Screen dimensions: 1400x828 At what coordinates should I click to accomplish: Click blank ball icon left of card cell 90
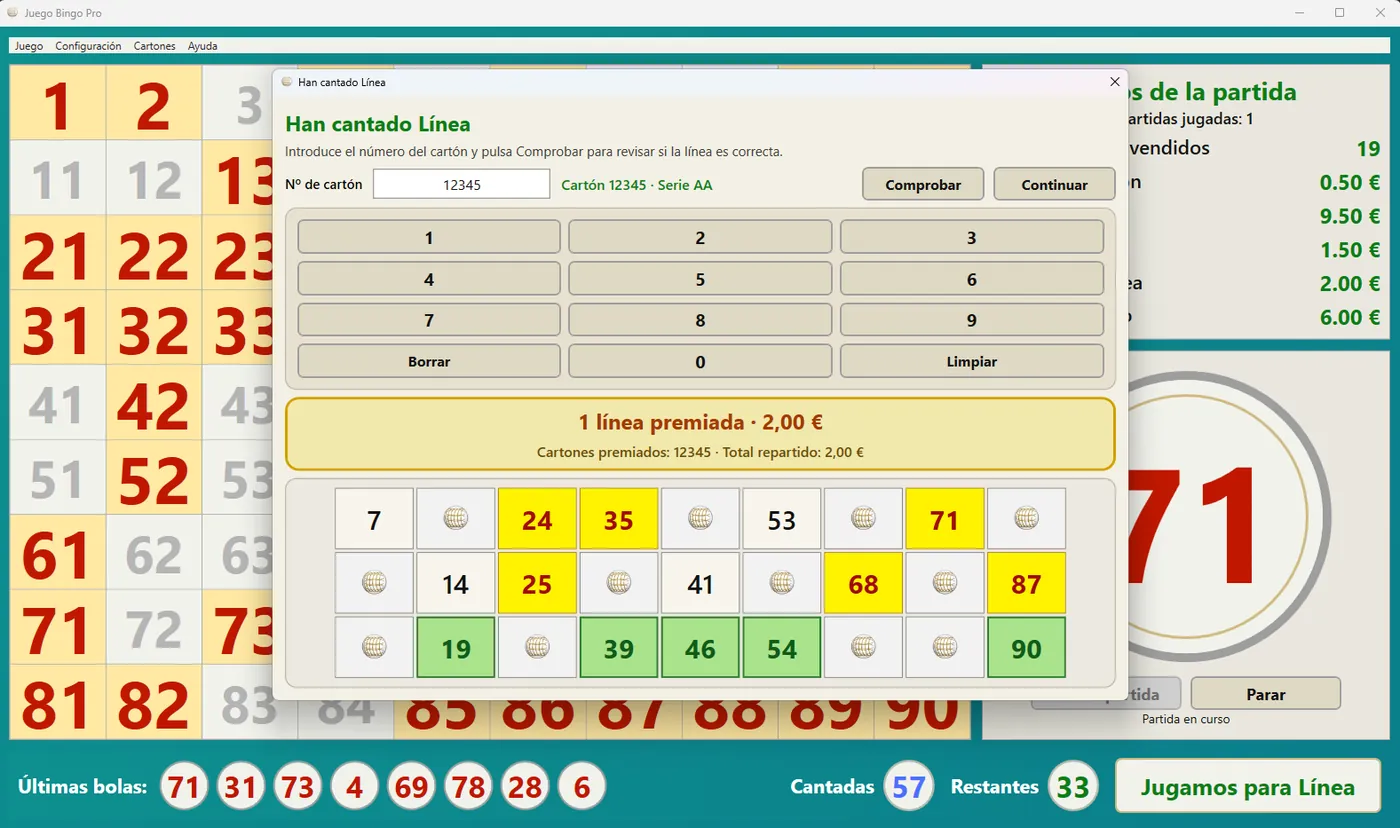[x=945, y=647]
